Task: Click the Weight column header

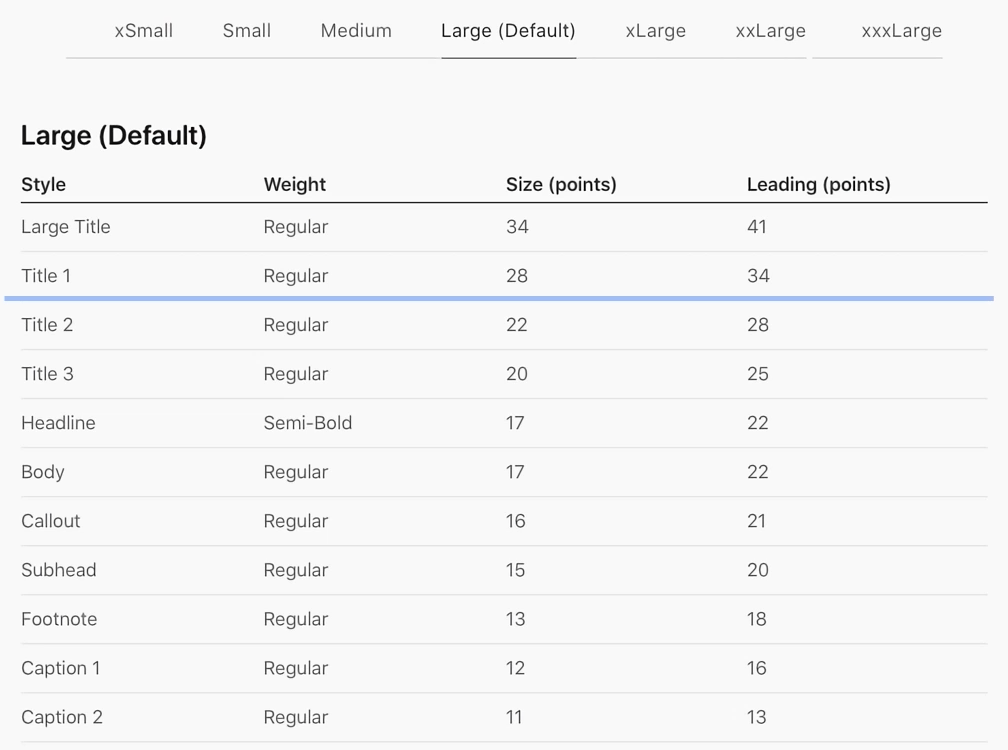Action: (295, 185)
